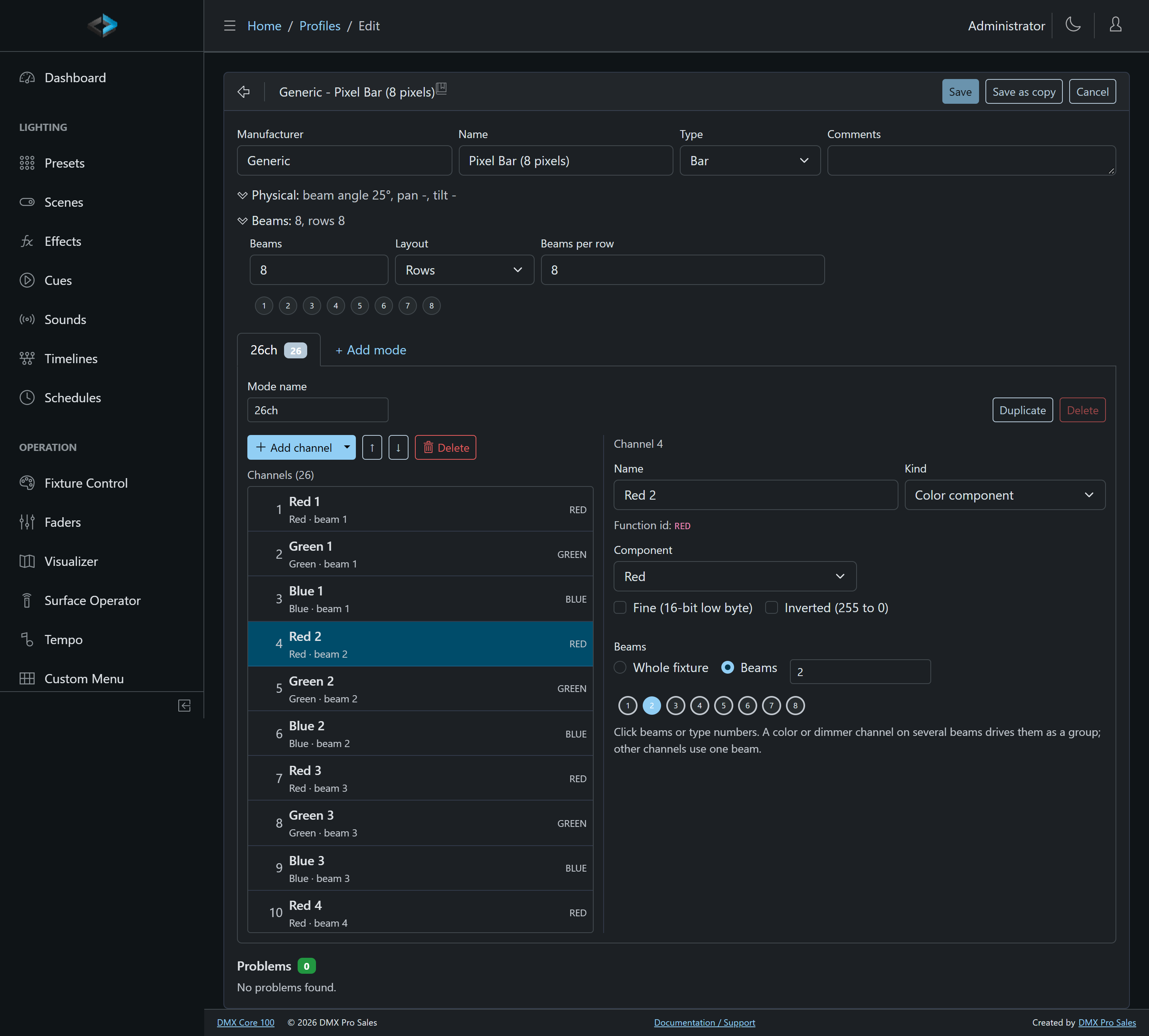Viewport: 1149px width, 1036px height.
Task: Click the Dashboard gauge icon
Action: tap(27, 78)
